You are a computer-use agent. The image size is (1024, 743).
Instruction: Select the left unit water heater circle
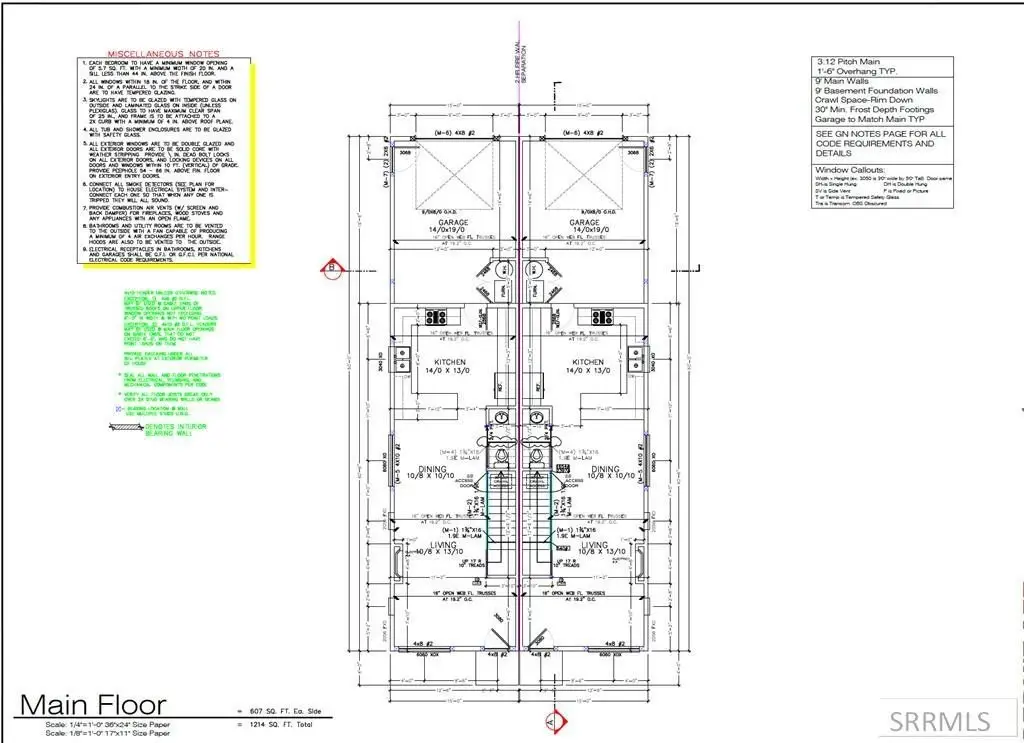pyautogui.click(x=503, y=271)
